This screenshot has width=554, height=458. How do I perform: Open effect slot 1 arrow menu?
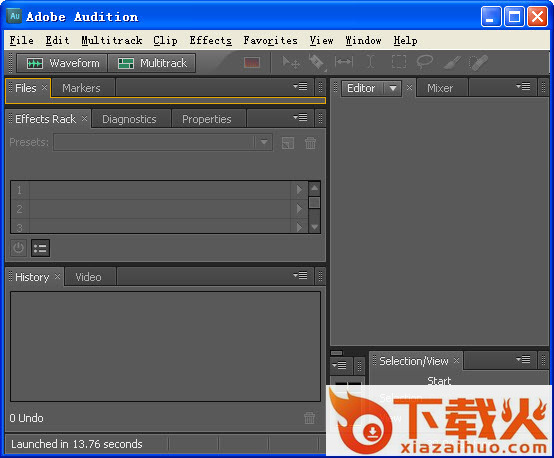[299, 190]
